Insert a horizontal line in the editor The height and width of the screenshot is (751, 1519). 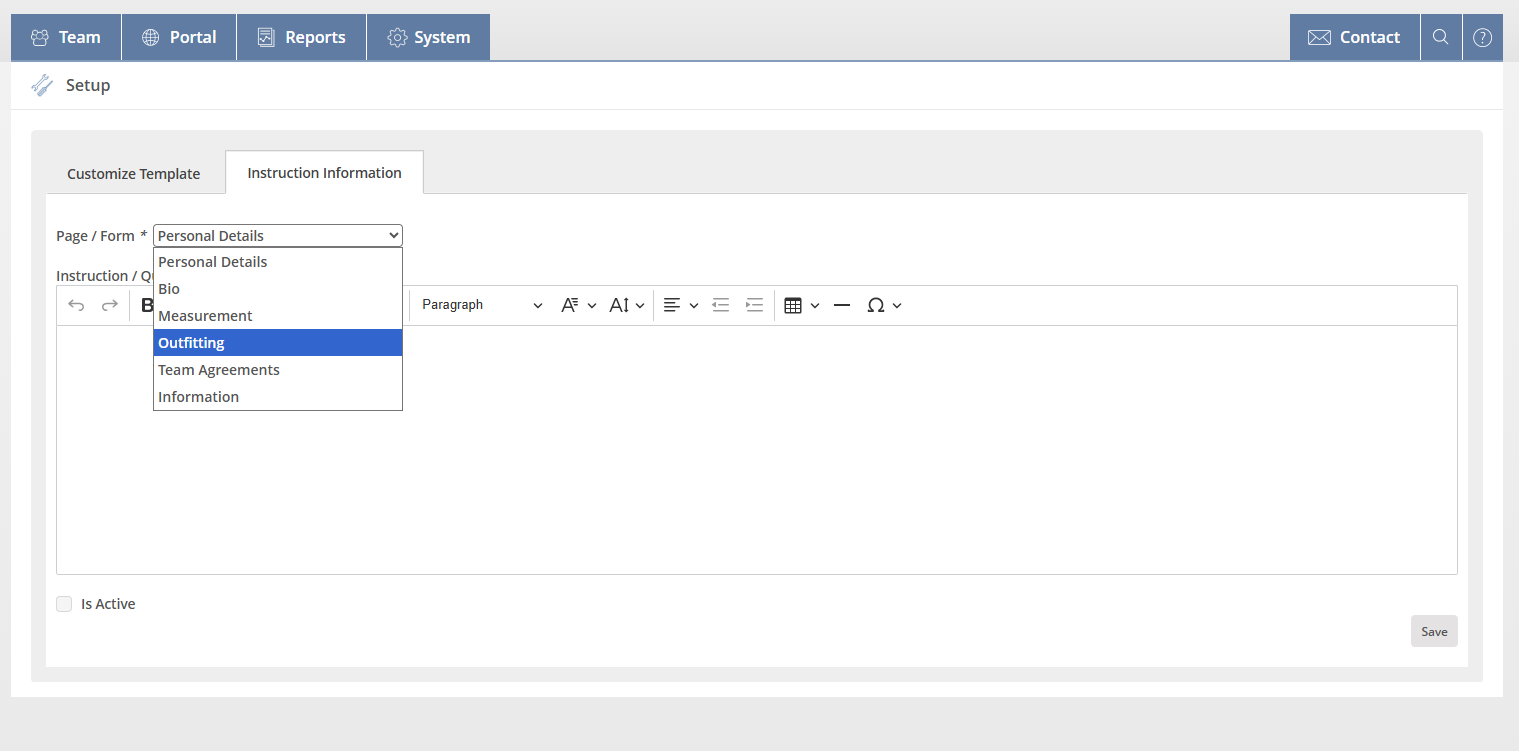[842, 305]
